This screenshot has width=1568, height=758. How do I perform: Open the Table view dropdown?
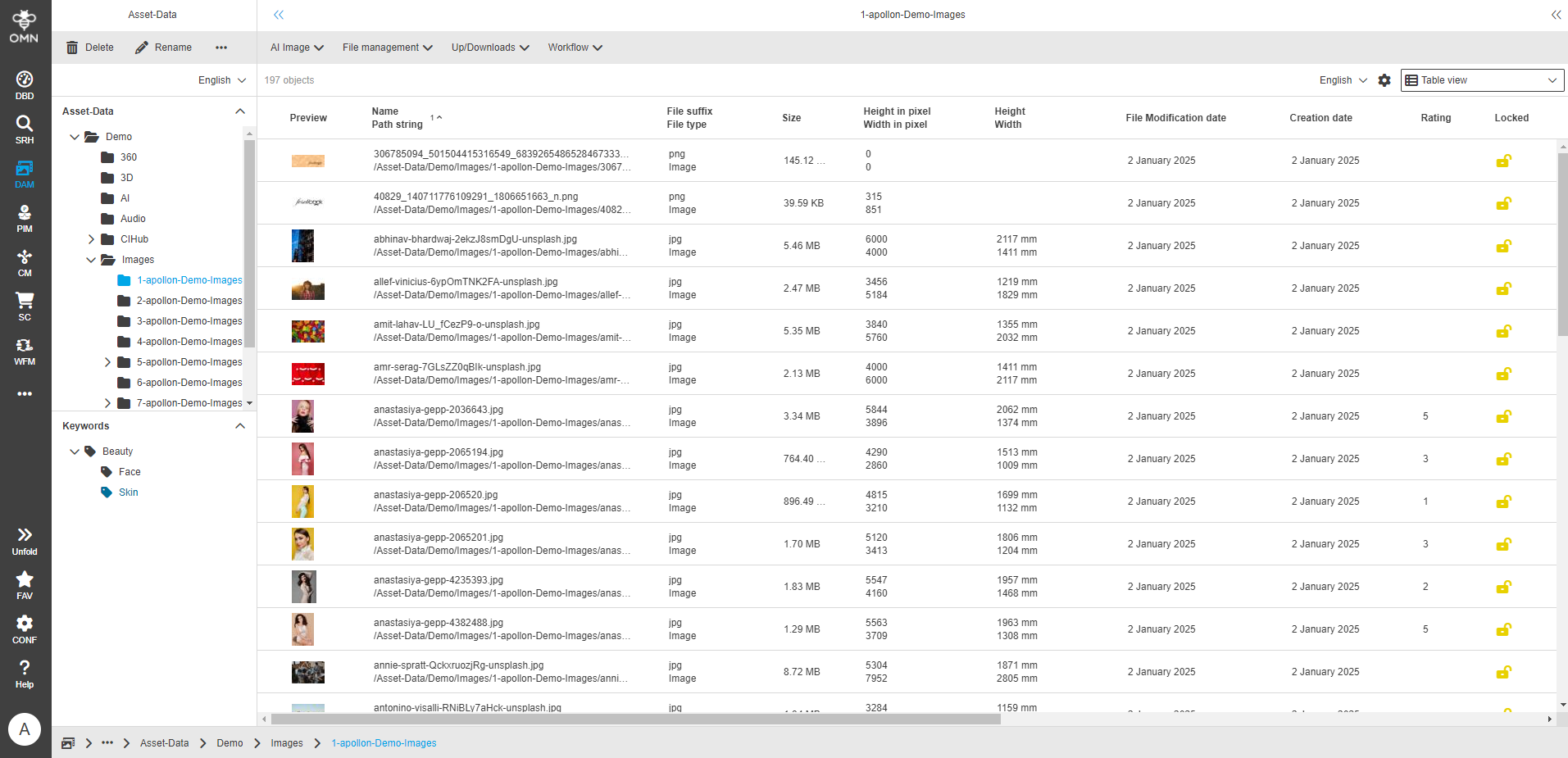point(1480,79)
